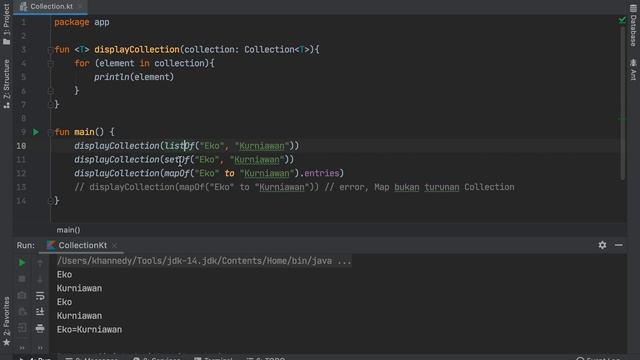This screenshot has width=640, height=360.
Task: Click fold end marker on line 14
Action: coord(50,201)
